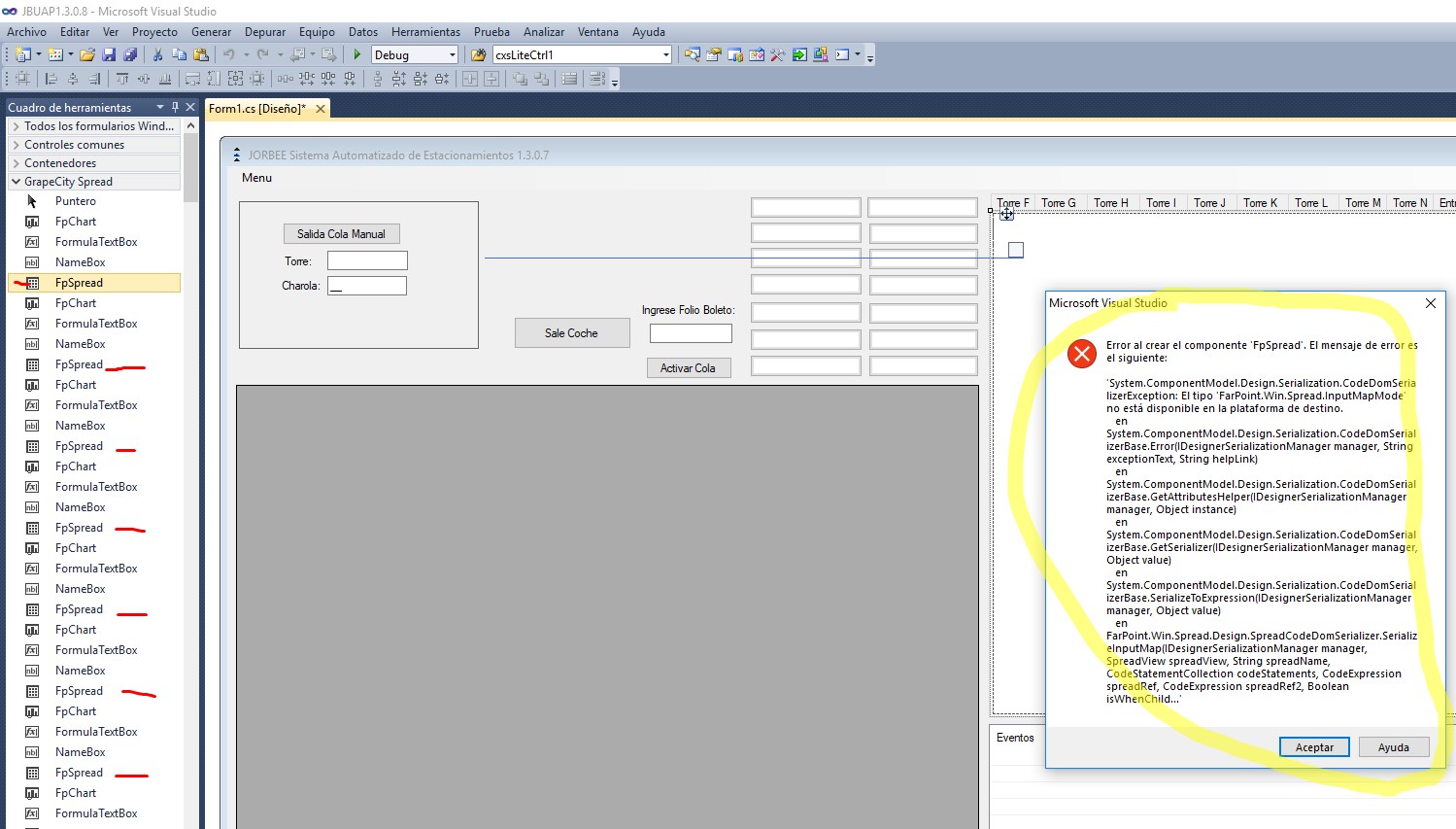Image resolution: width=1456 pixels, height=829 pixels.
Task: Open the Toolbox via hammer and wrench icon
Action: [x=778, y=54]
